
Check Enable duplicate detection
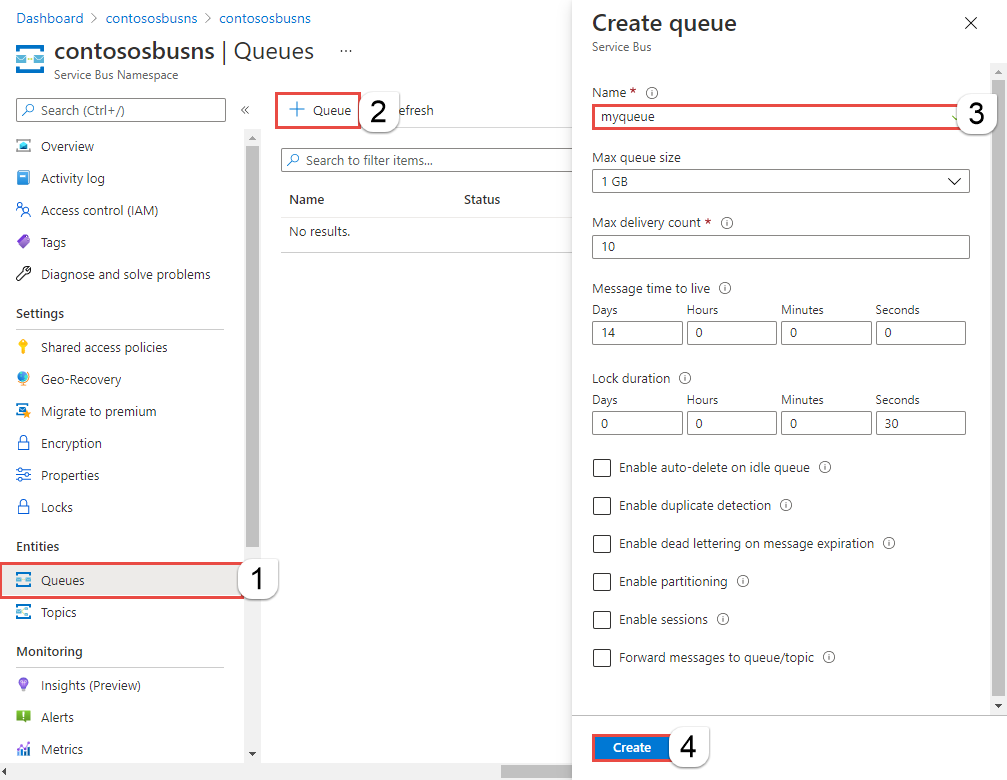(x=602, y=506)
